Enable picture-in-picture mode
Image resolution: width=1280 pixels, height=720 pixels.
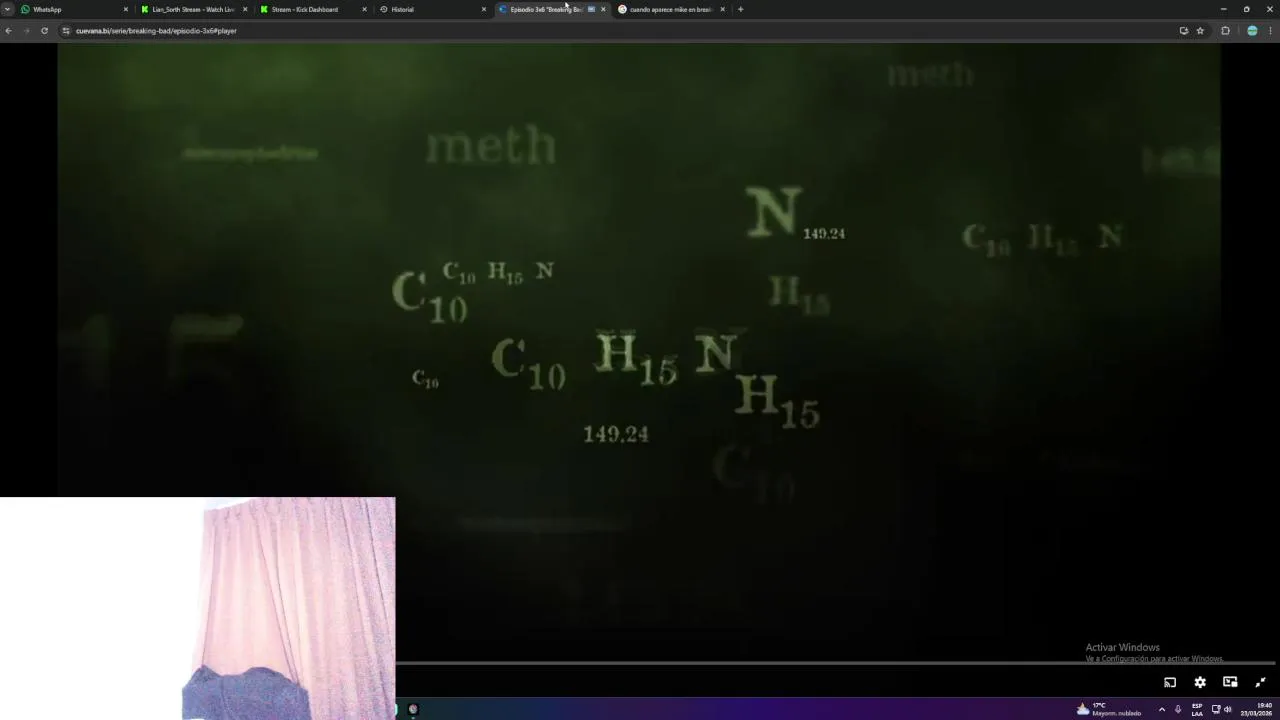[1230, 682]
